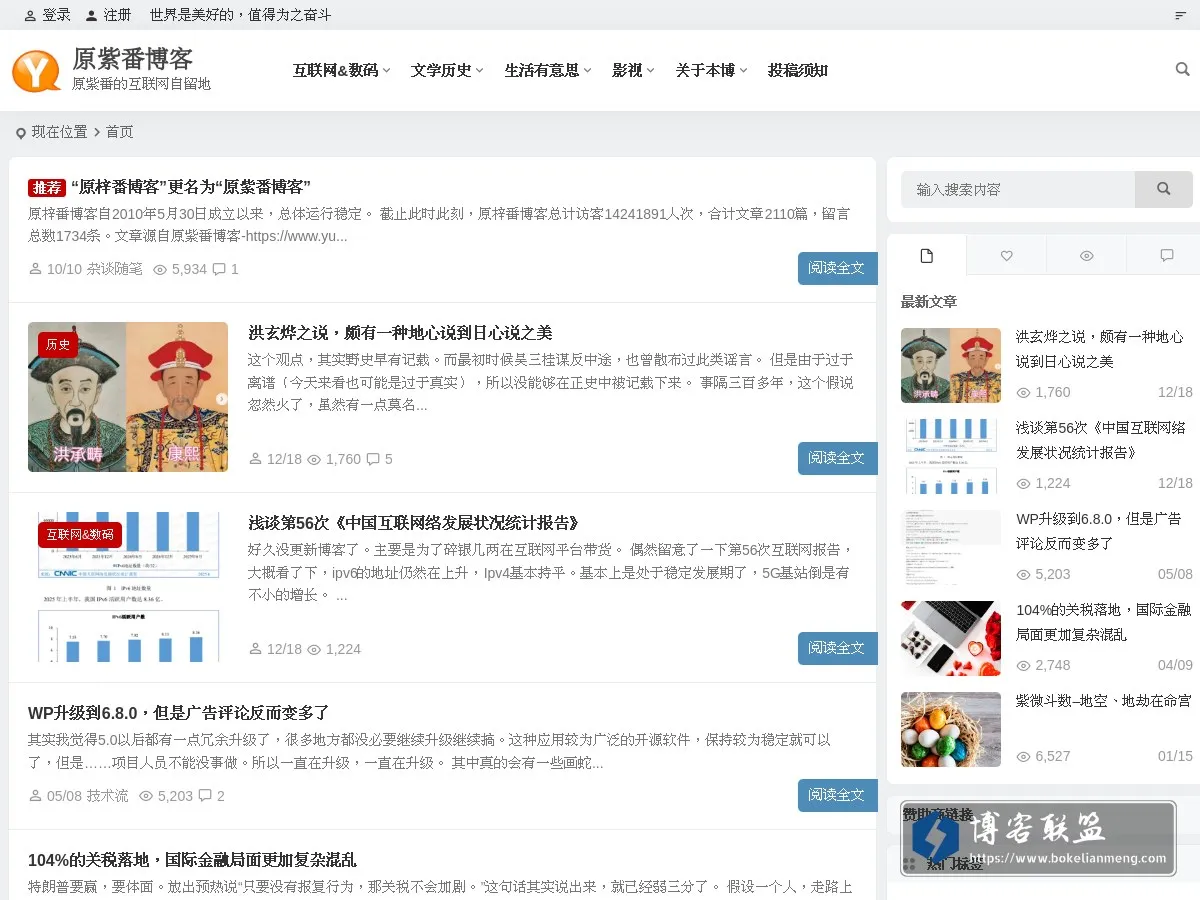Click the 推荐 red badge
The height and width of the screenshot is (900, 1200).
[x=47, y=187]
